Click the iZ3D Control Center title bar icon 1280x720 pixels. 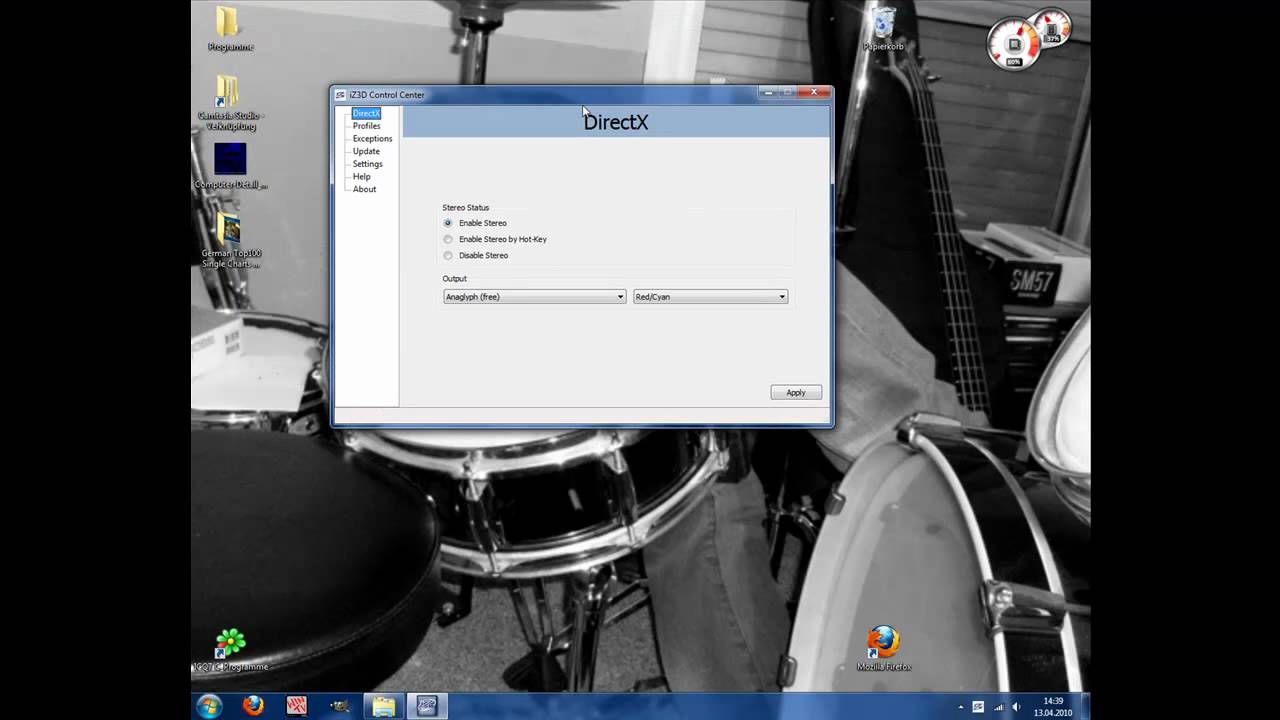point(340,95)
